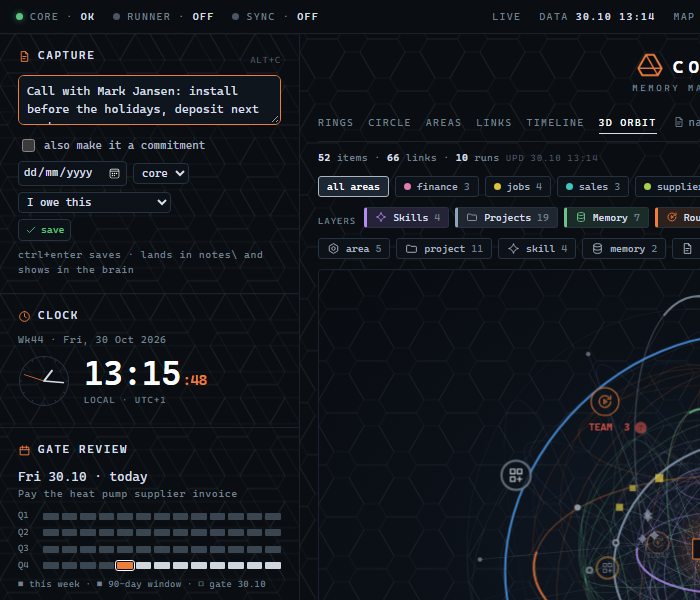Image resolution: width=700 pixels, height=600 pixels.
Task: Click the '10 runs' count
Action: (477, 158)
